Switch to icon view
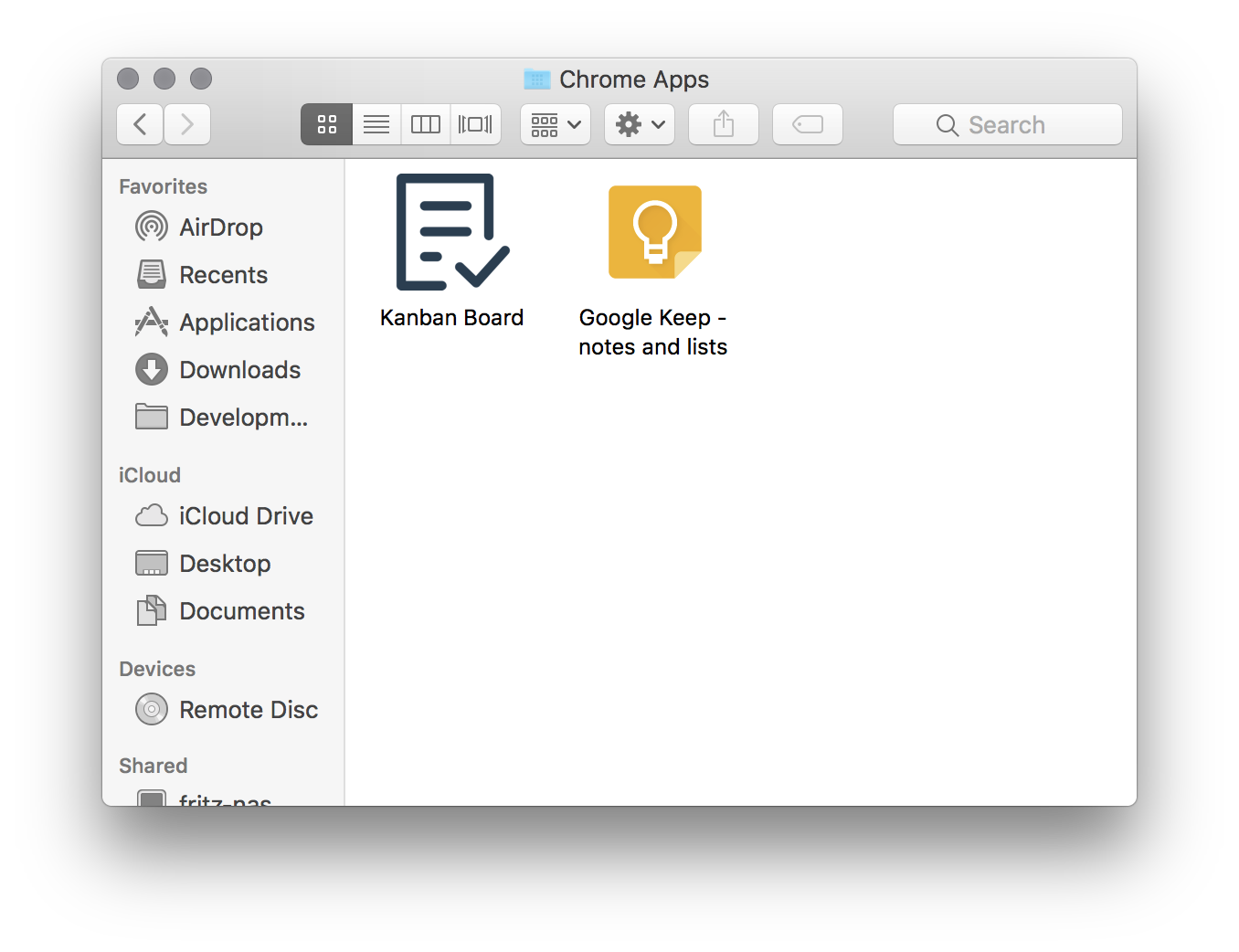This screenshot has width=1239, height=952. click(x=326, y=124)
